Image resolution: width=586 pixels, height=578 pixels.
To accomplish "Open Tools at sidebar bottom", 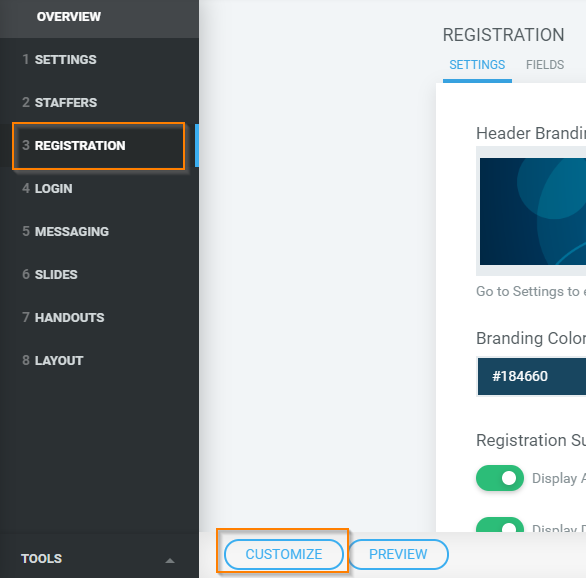I will click(x=41, y=559).
